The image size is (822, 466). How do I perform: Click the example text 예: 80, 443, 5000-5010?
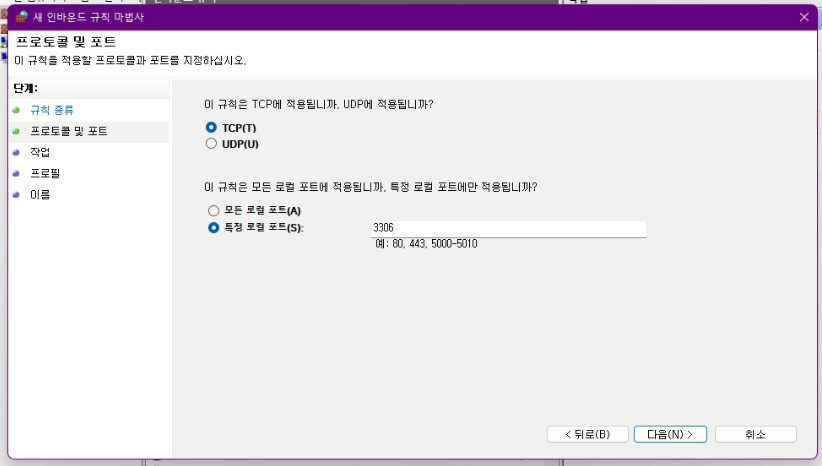[426, 244]
